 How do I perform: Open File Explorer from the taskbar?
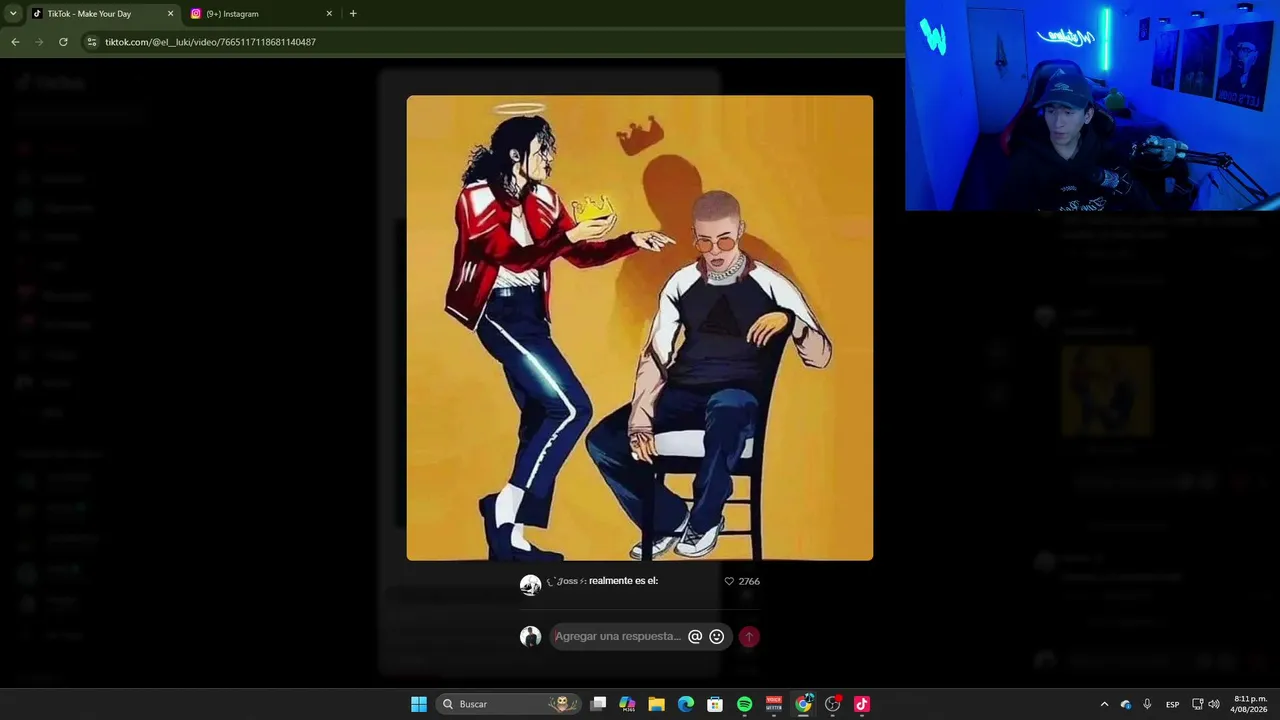[656, 704]
